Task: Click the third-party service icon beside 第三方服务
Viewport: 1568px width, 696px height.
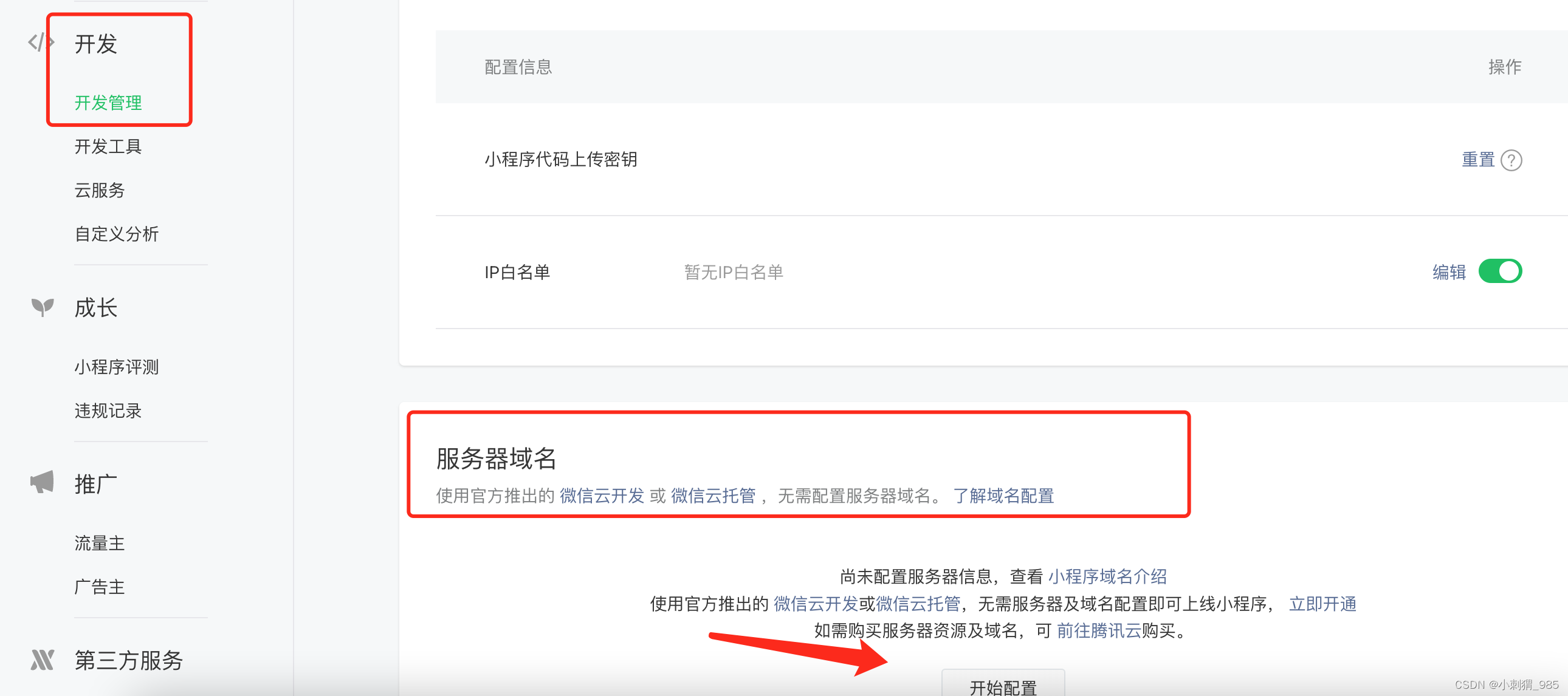Action: pyautogui.click(x=42, y=660)
